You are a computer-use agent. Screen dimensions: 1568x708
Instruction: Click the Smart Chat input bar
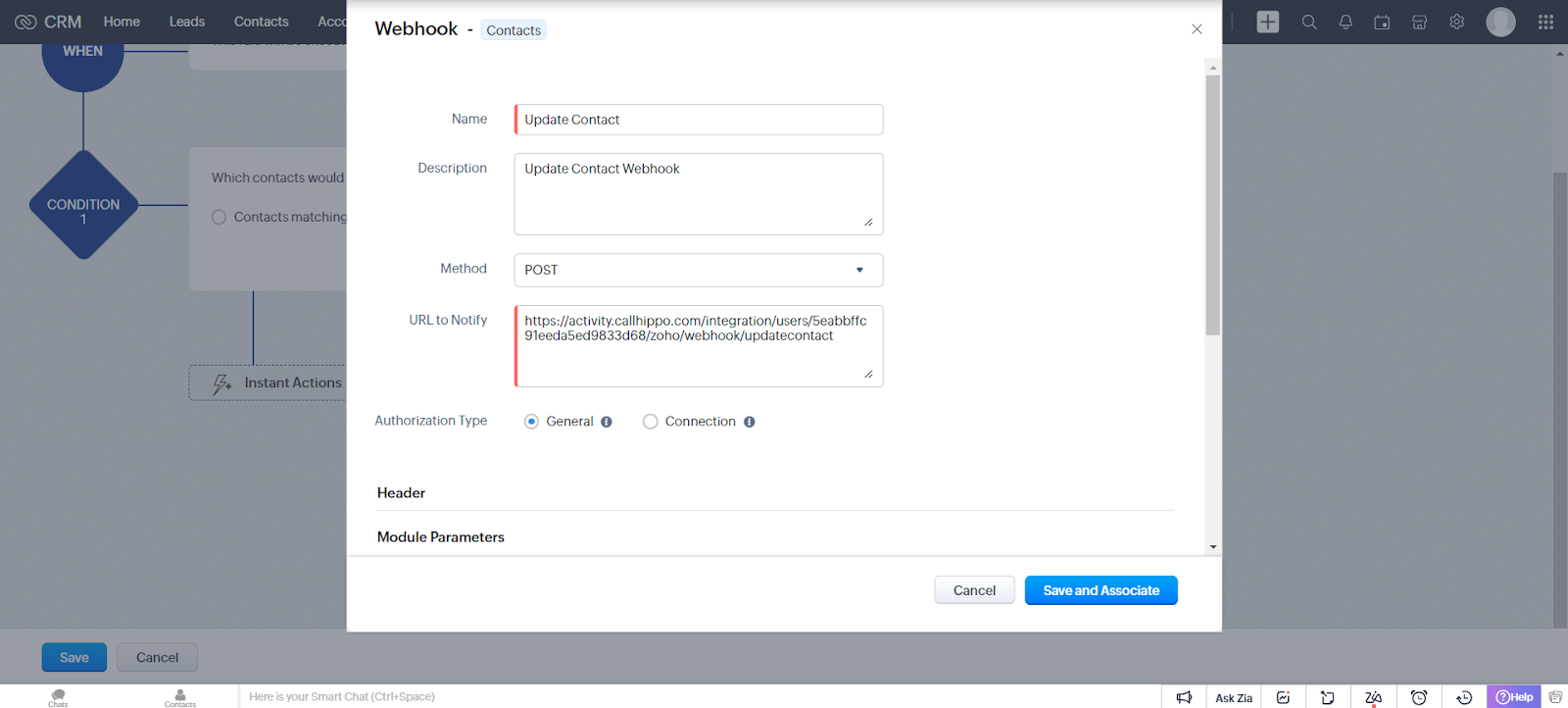click(x=700, y=697)
